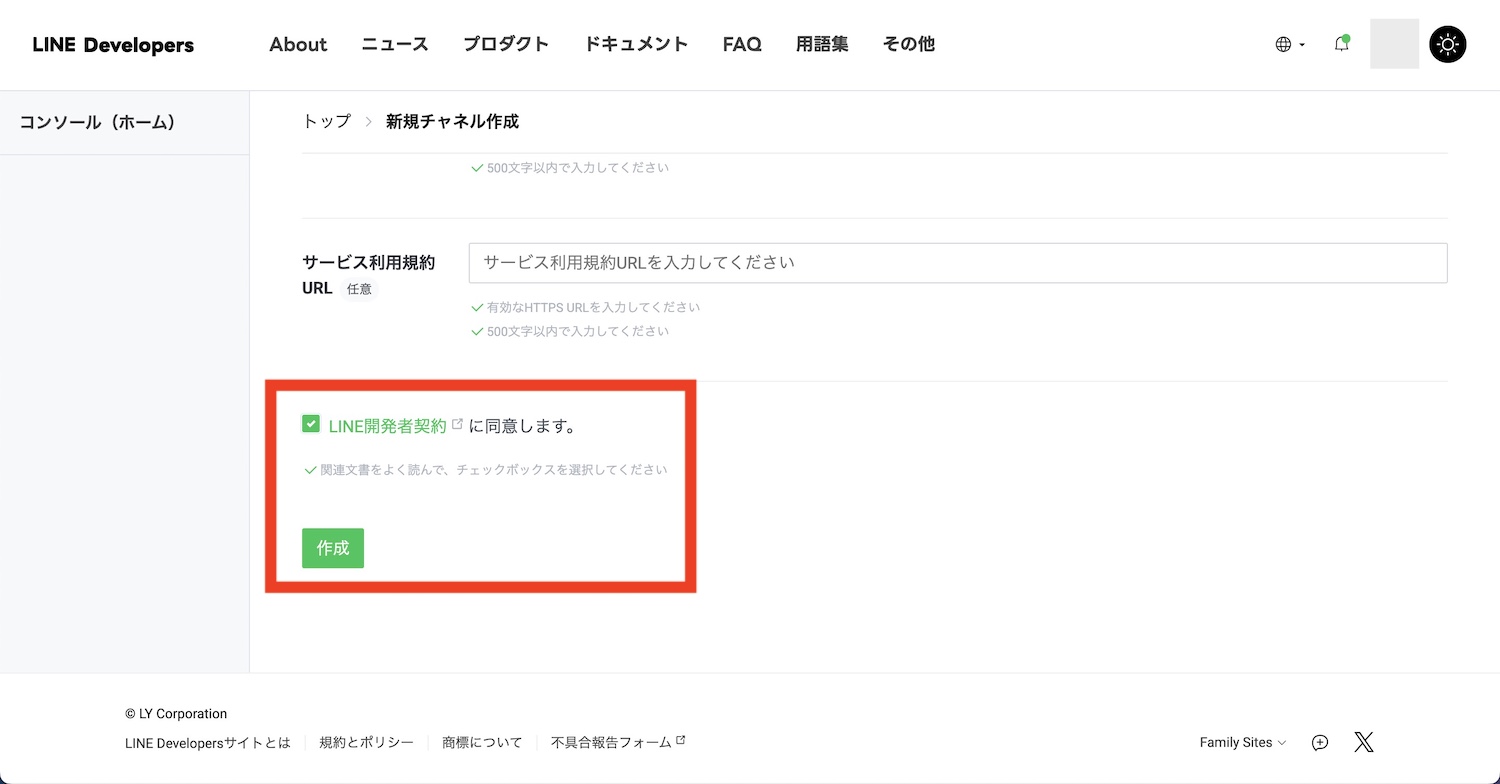
Task: Open the LINE開発者契約 link
Action: (x=387, y=426)
